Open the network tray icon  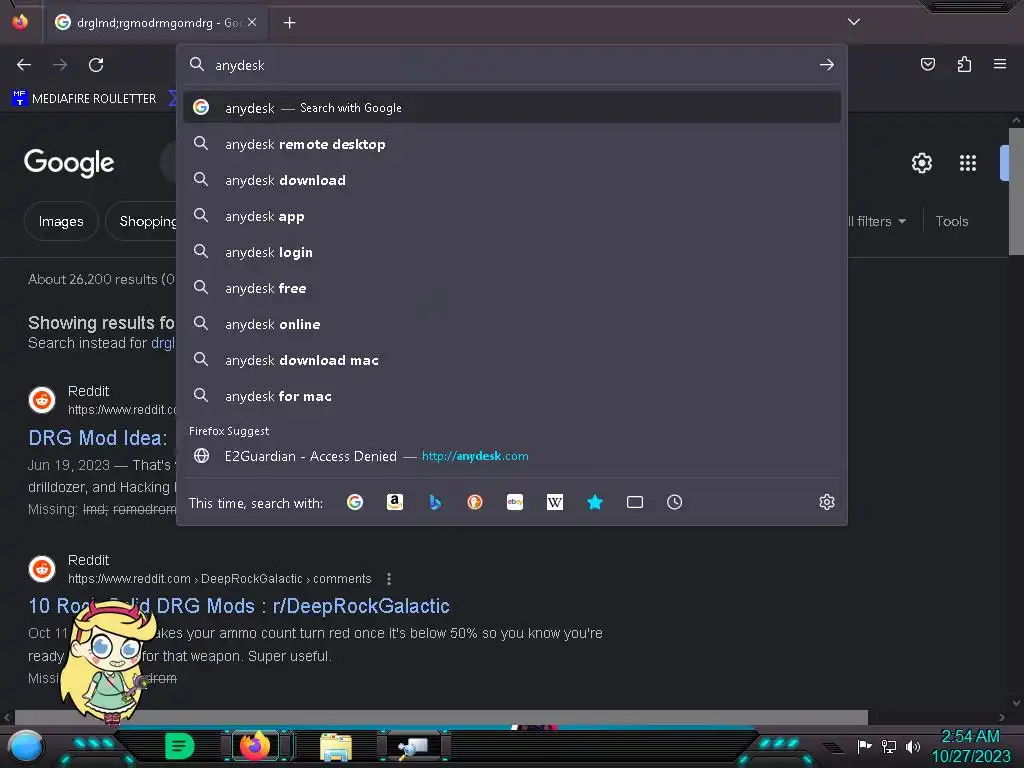tap(889, 746)
